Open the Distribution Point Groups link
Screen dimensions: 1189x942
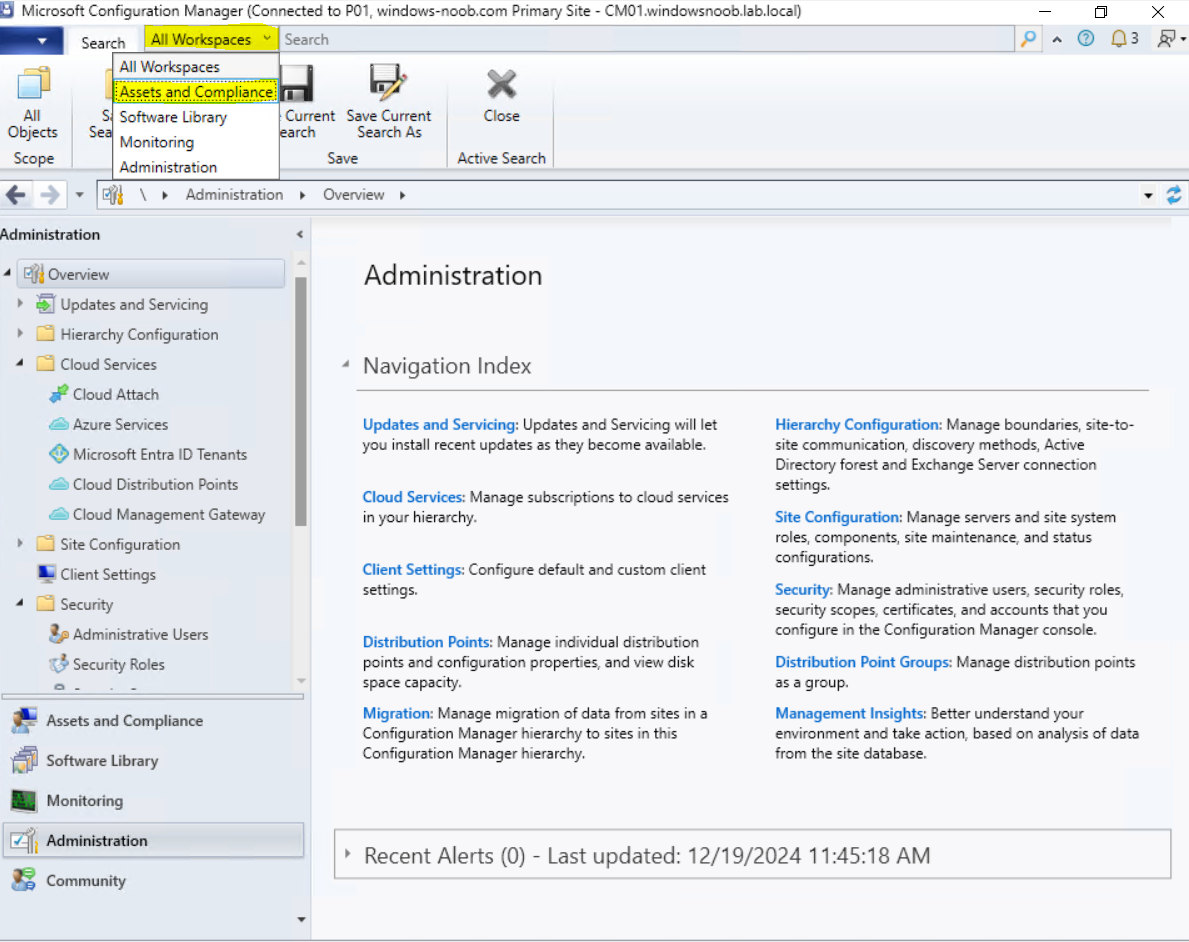pyautogui.click(x=863, y=662)
